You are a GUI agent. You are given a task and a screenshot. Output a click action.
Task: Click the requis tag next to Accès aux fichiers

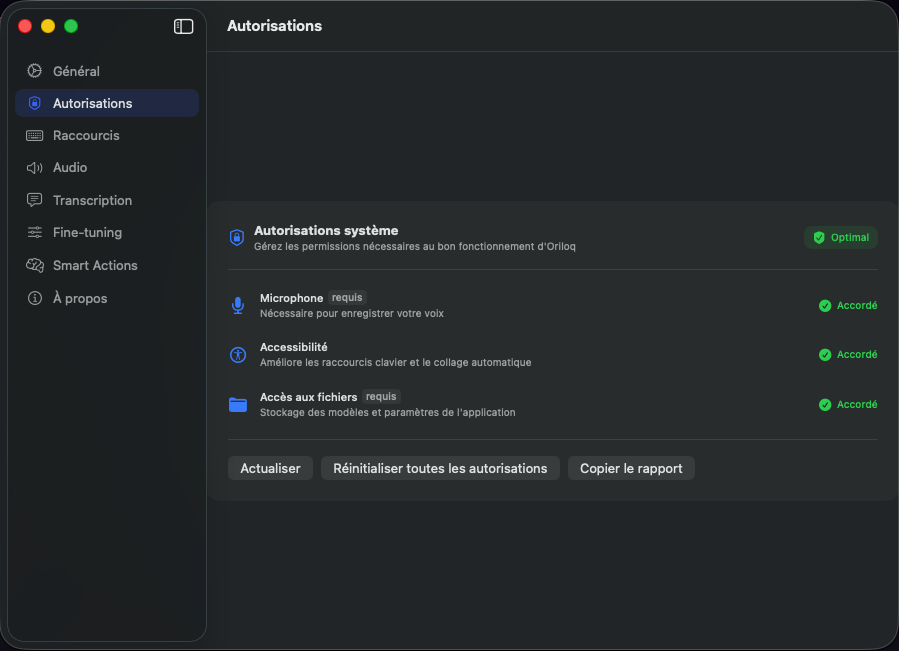[x=381, y=396]
